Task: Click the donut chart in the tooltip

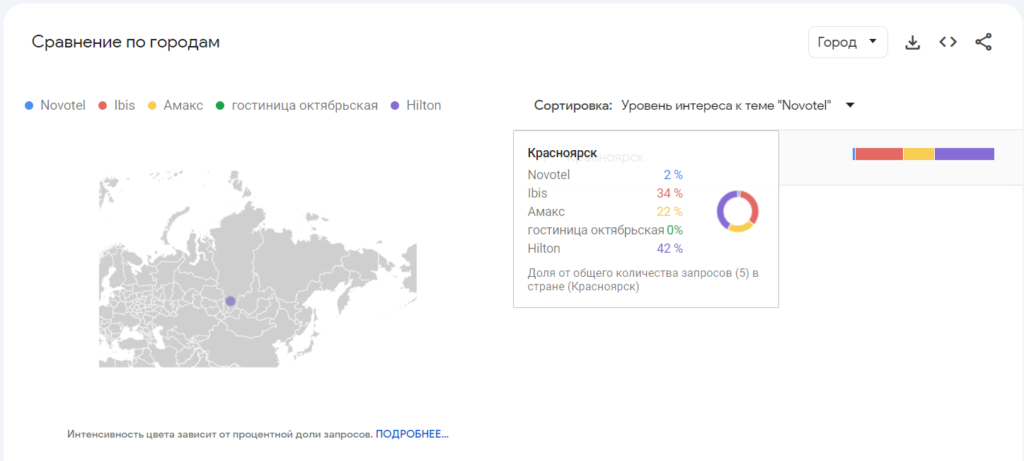Action: pos(738,212)
